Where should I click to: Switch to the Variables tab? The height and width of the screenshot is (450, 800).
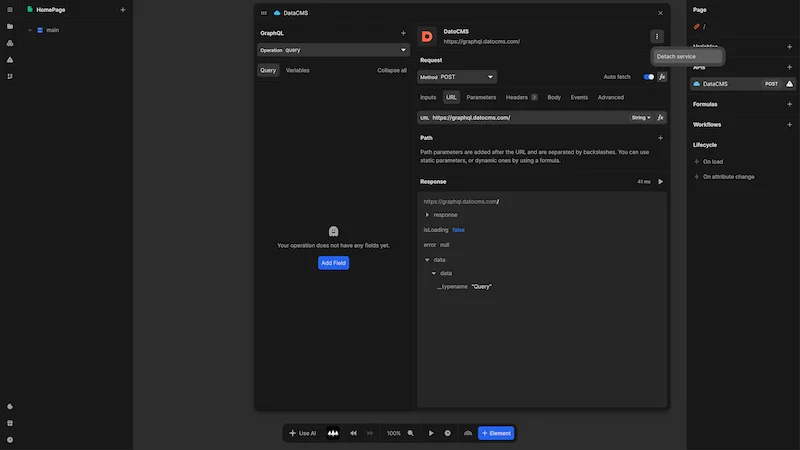pyautogui.click(x=297, y=70)
